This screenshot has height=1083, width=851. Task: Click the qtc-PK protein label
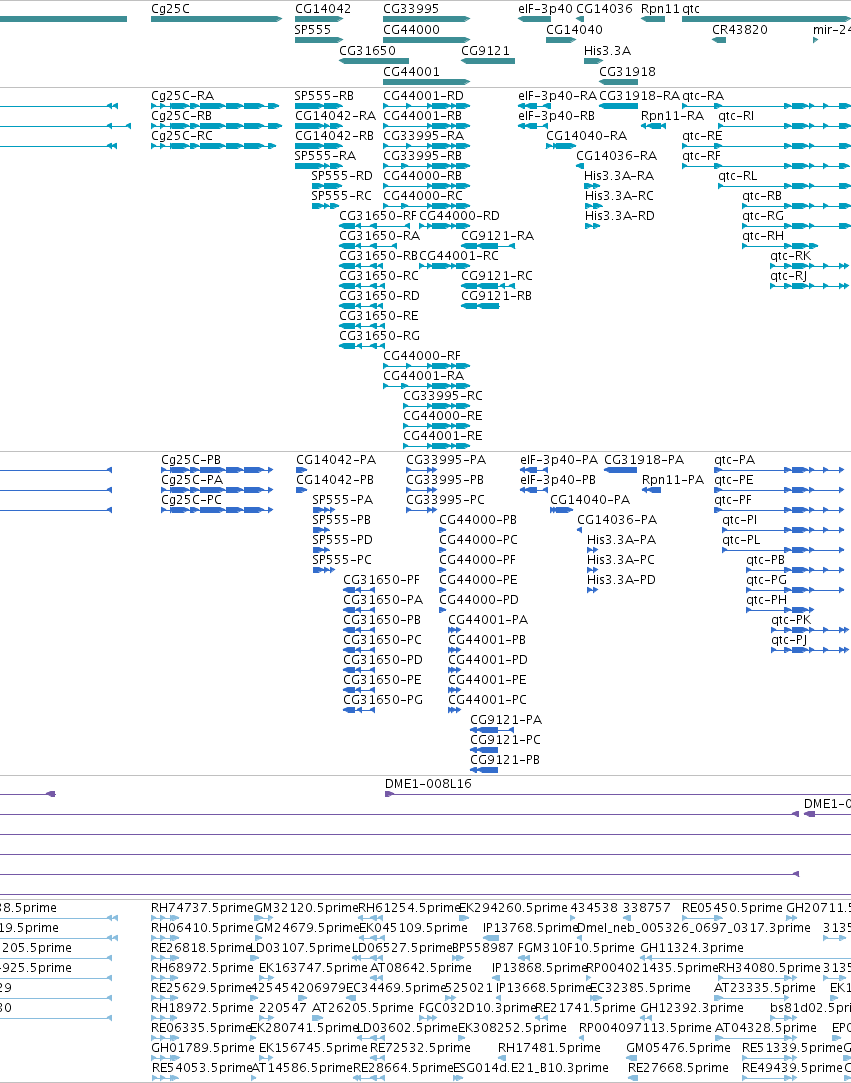792,620
